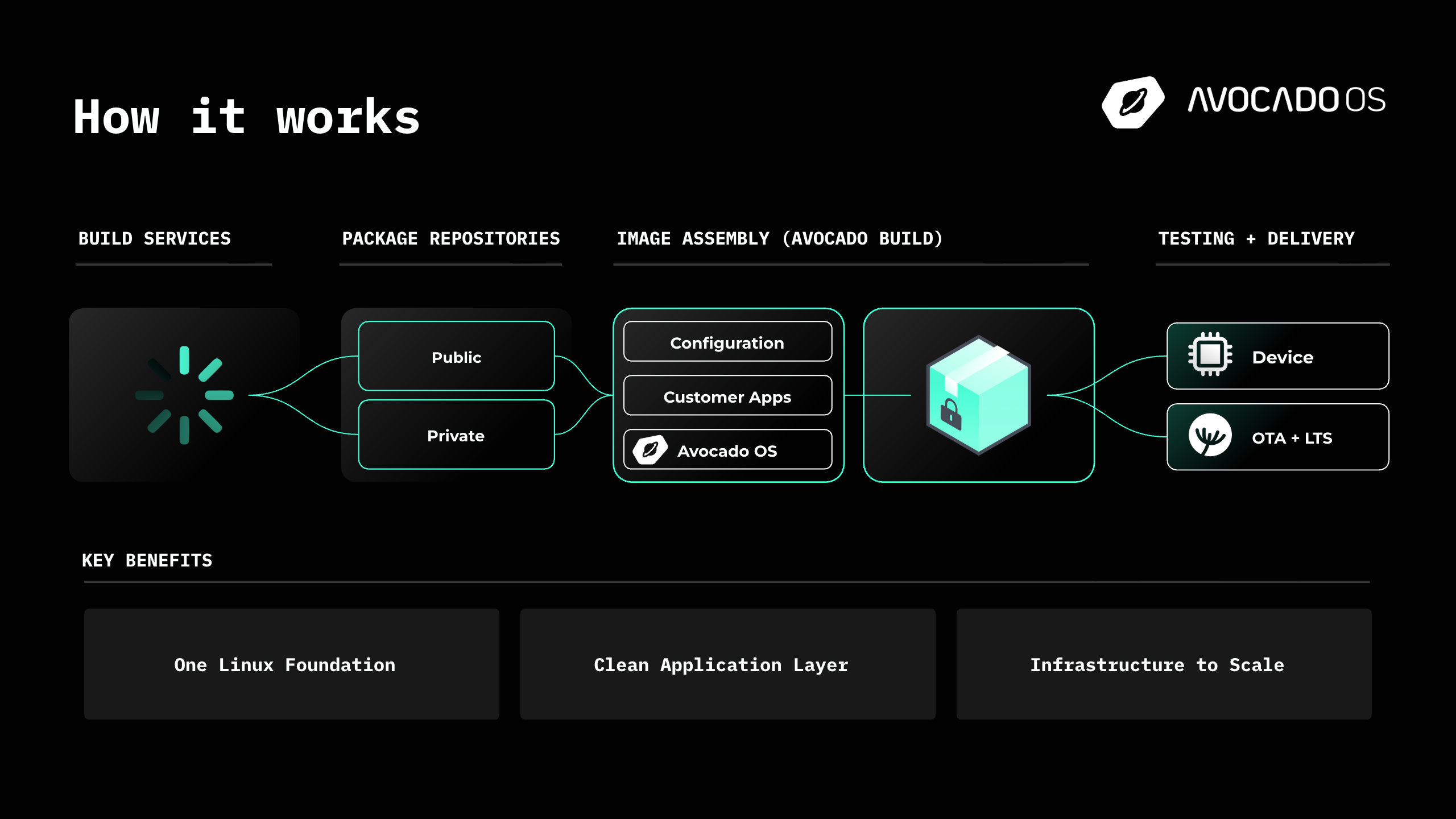The image size is (1456, 819).
Task: Click the "BUILD SERVICES" heading
Action: click(x=155, y=238)
